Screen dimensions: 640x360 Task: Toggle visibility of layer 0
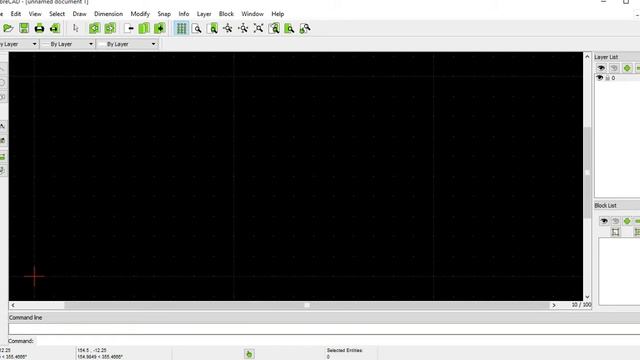[x=600, y=78]
